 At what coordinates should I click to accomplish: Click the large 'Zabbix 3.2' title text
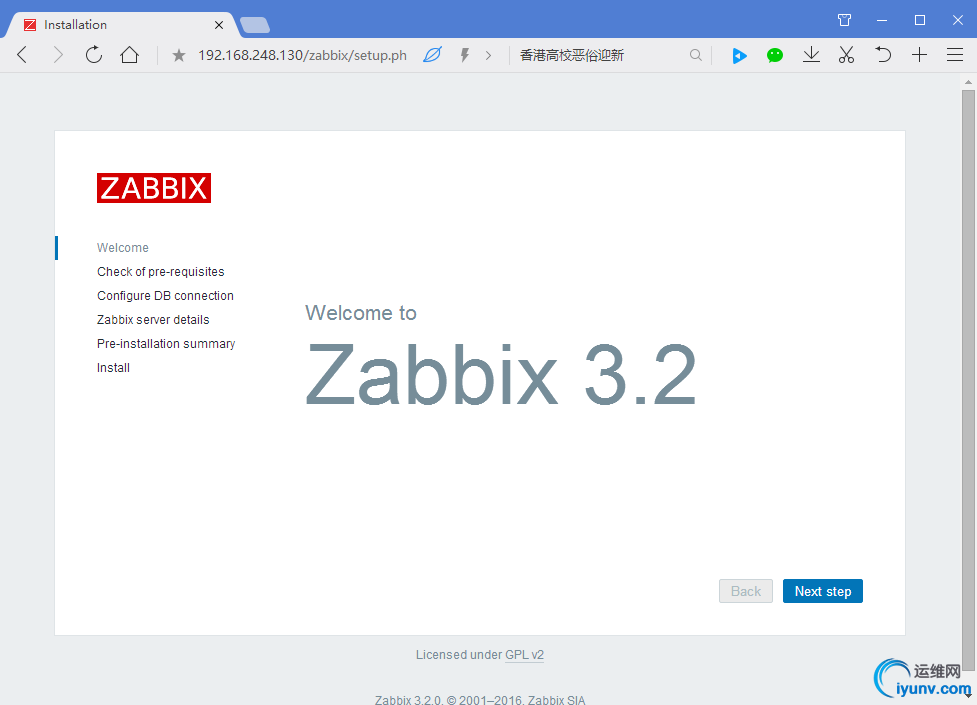[500, 375]
